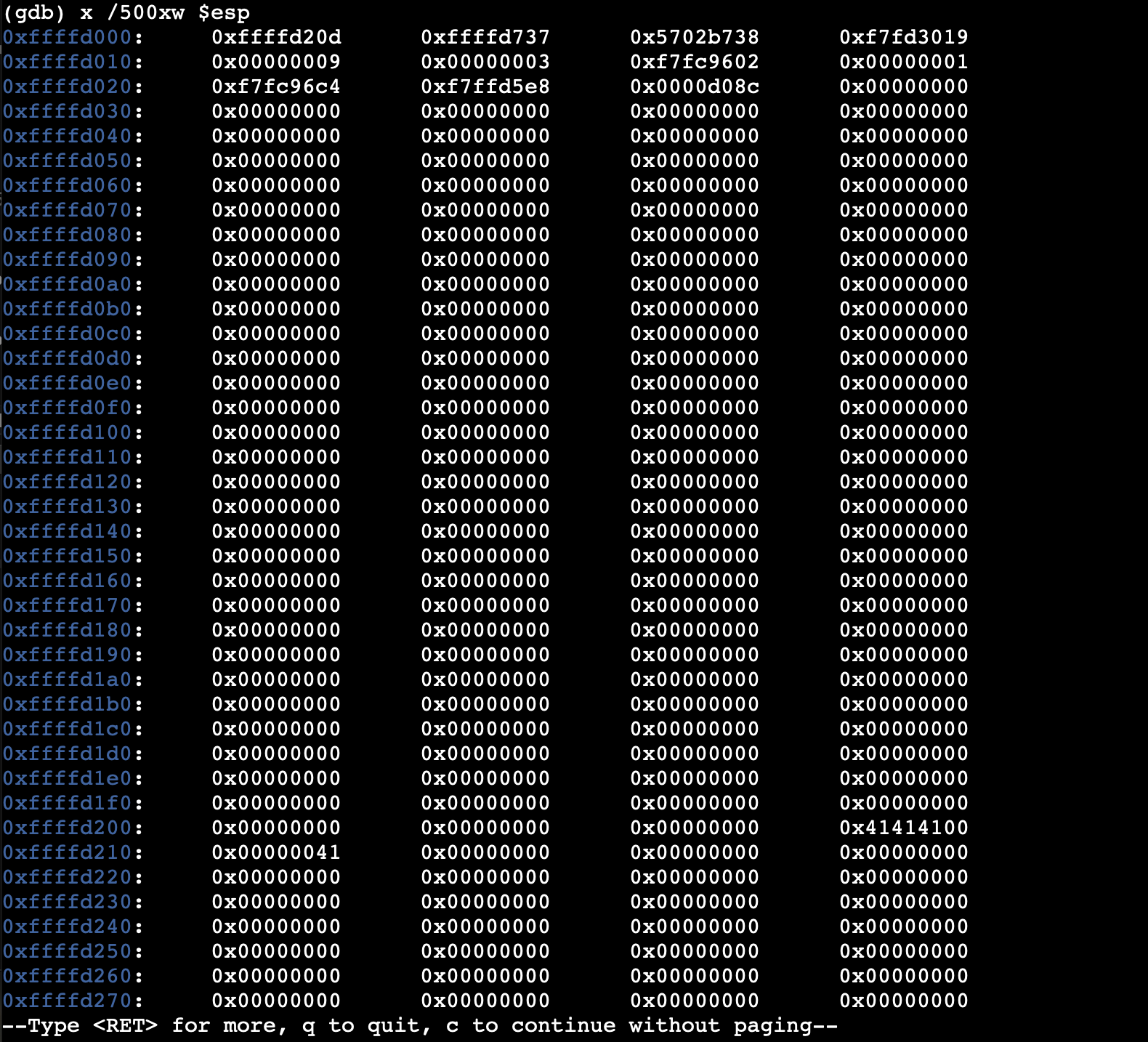Click the address label 0xffffd100

[68, 432]
